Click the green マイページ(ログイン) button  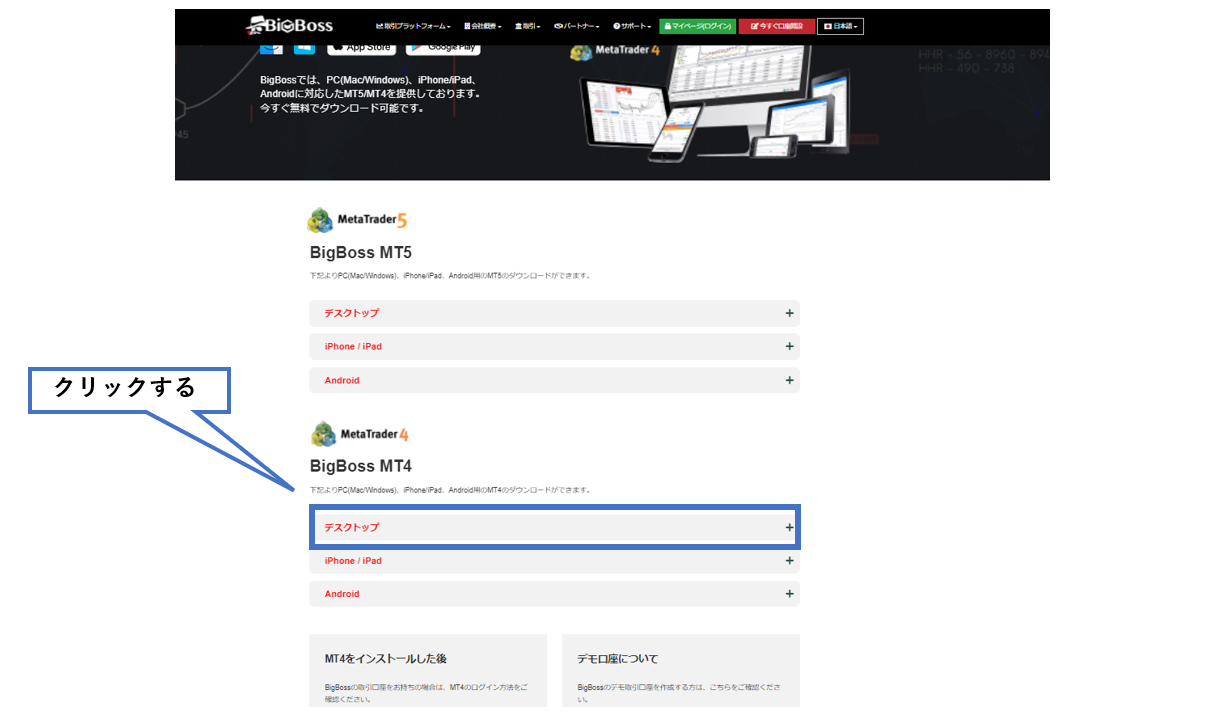coord(696,26)
